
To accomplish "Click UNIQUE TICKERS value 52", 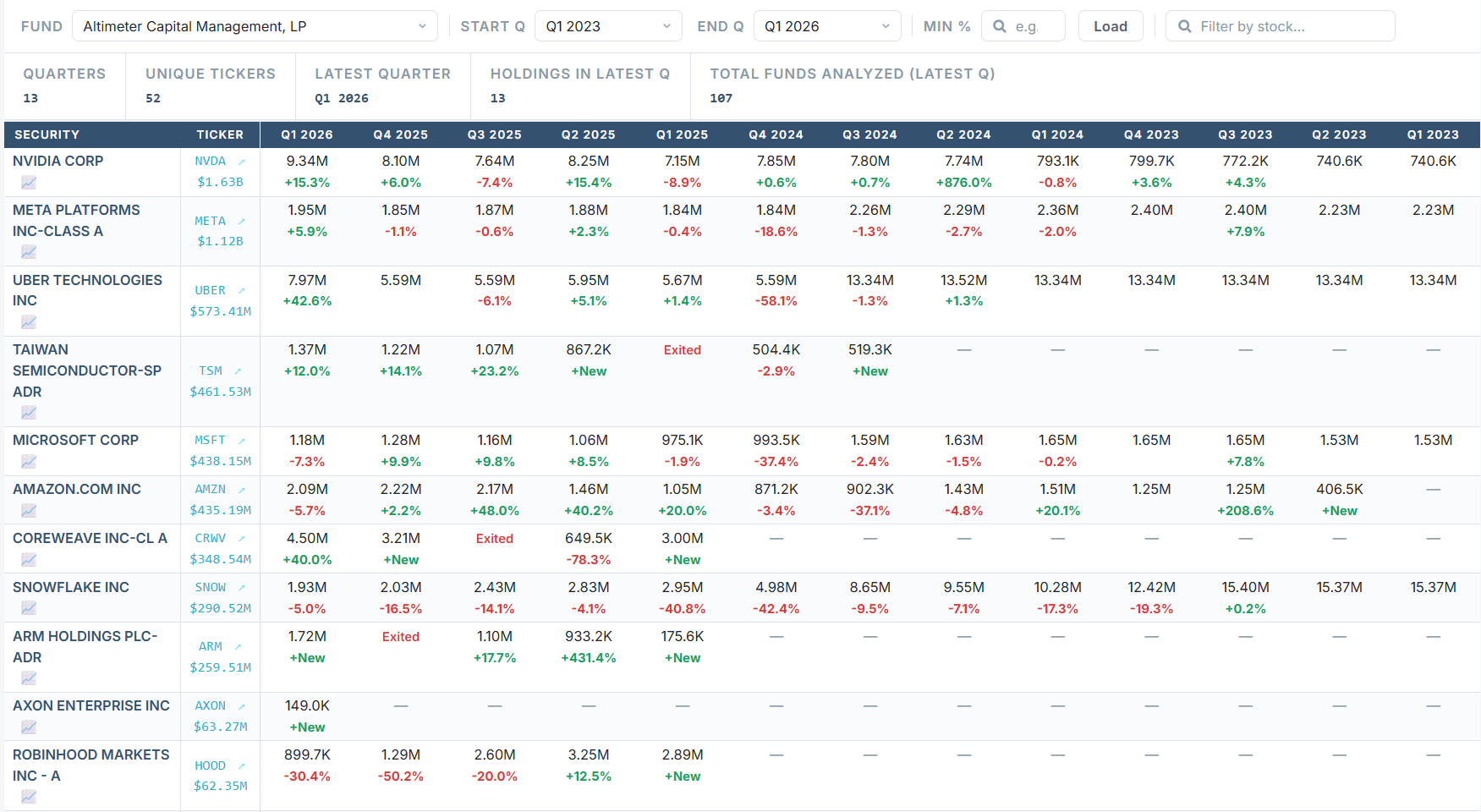I will [153, 98].
